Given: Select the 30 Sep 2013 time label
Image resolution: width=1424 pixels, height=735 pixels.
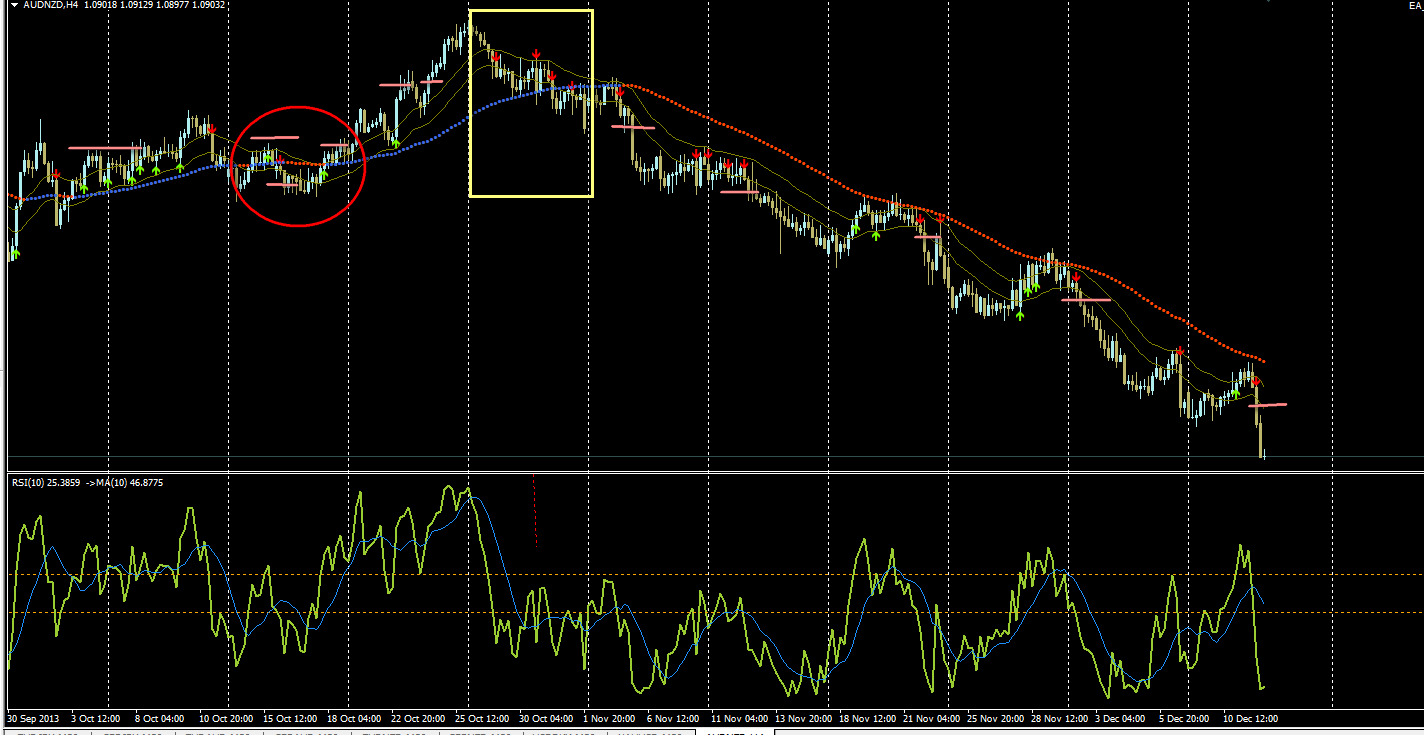Looking at the screenshot, I should 34,718.
